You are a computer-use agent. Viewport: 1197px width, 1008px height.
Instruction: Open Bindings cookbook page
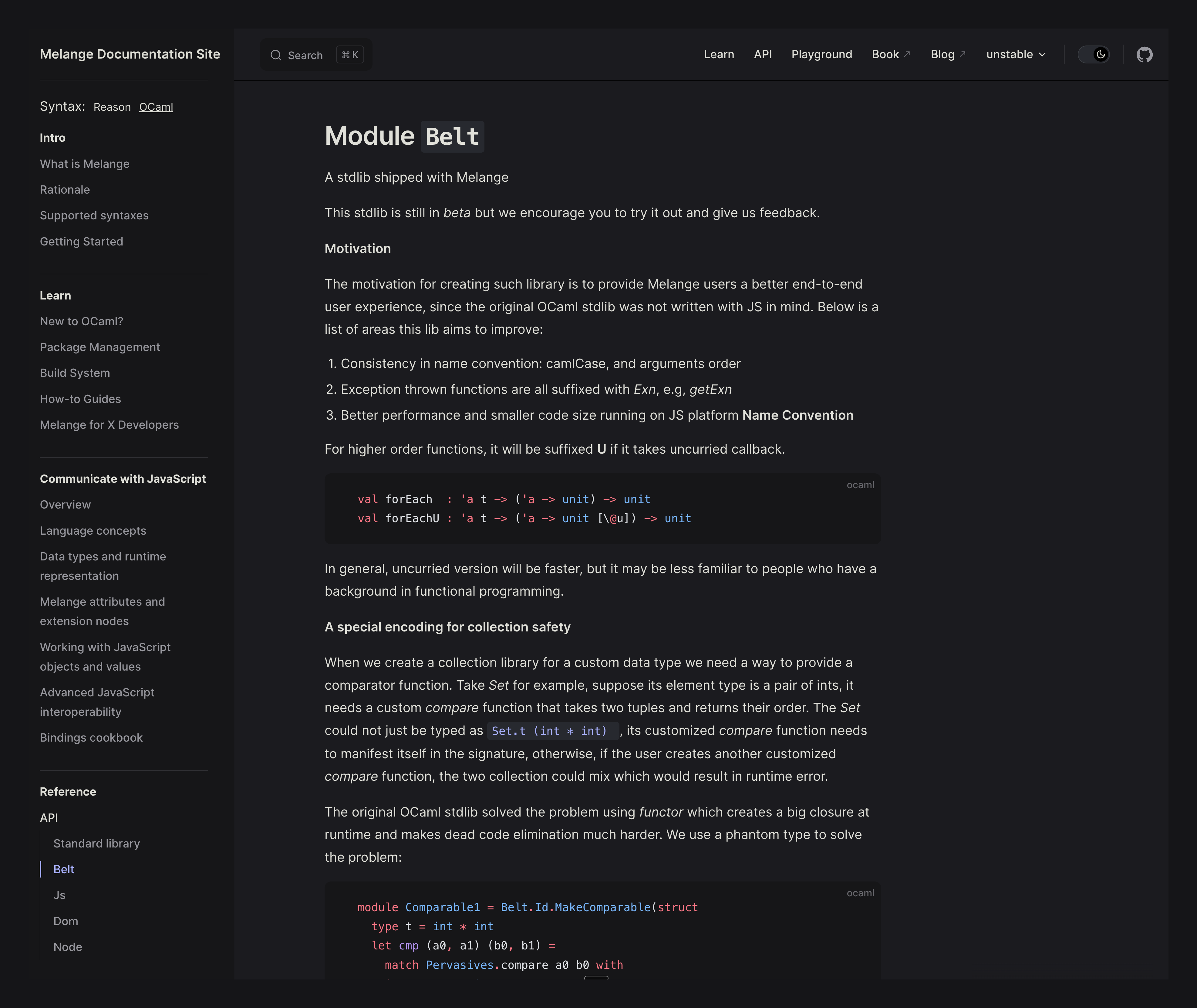point(91,738)
